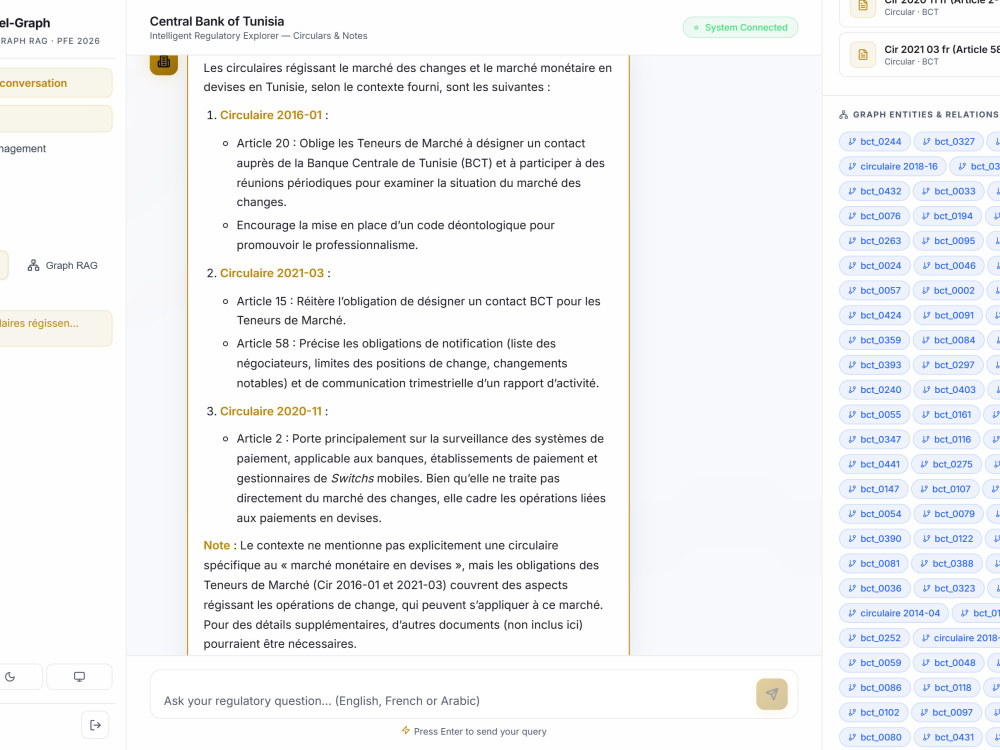
Task: Select the bct_0059 entity chip
Action: tap(874, 664)
